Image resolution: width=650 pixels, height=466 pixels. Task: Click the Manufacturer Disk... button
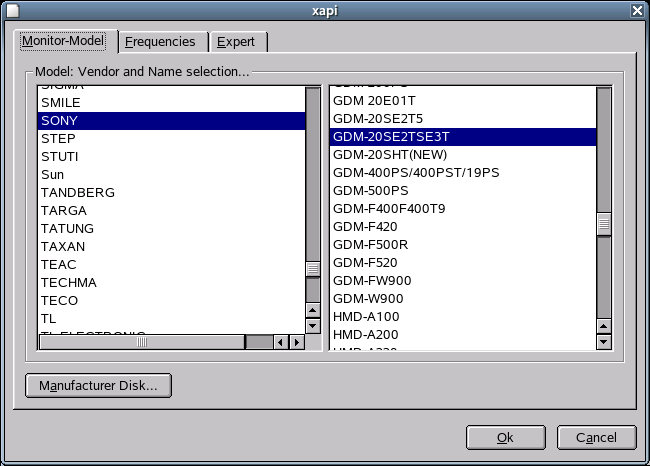click(x=98, y=386)
